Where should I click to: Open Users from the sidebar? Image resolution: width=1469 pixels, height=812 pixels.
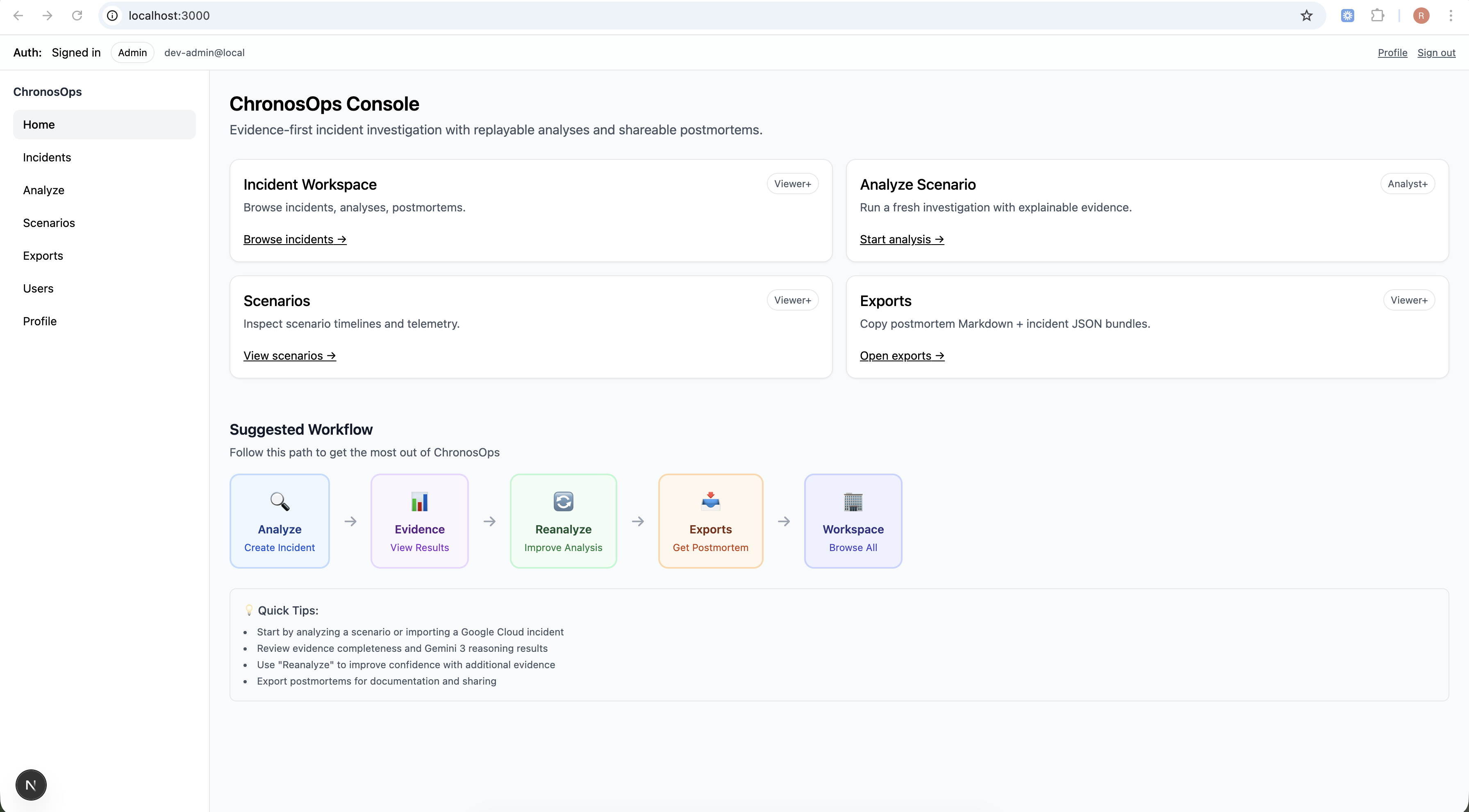point(38,288)
